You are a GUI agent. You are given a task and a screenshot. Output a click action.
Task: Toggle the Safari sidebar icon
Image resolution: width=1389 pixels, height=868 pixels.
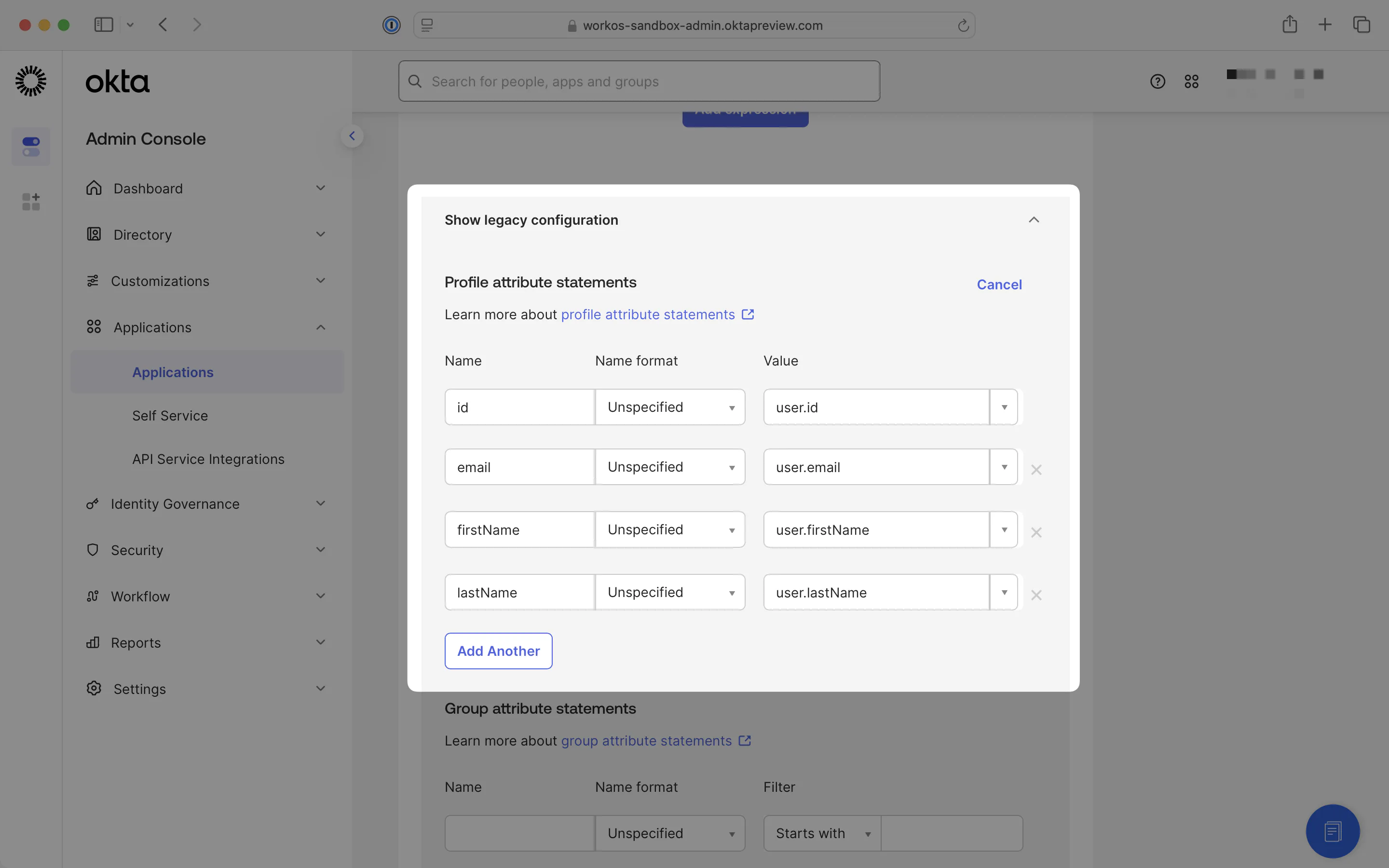tap(103, 25)
